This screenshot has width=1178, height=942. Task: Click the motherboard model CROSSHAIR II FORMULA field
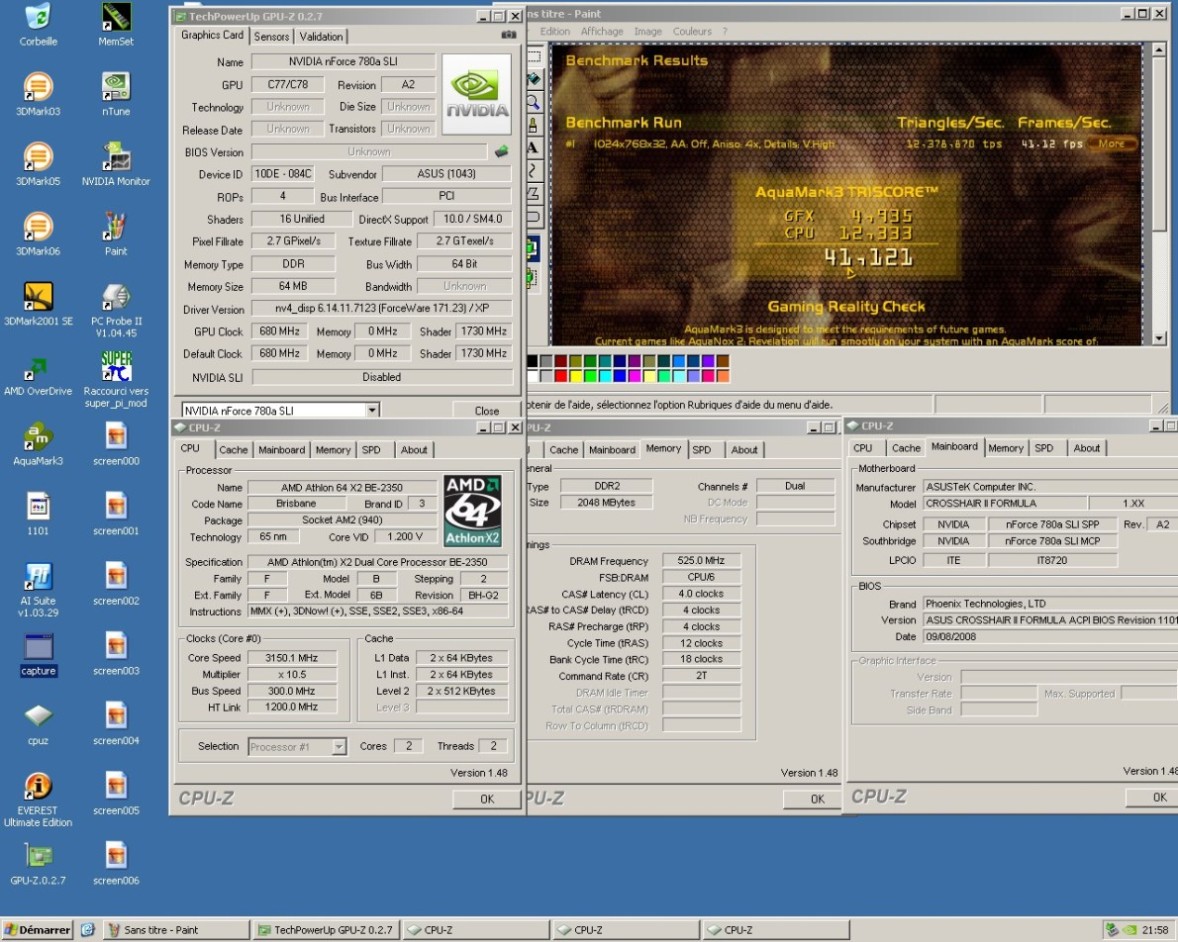tap(1003, 503)
